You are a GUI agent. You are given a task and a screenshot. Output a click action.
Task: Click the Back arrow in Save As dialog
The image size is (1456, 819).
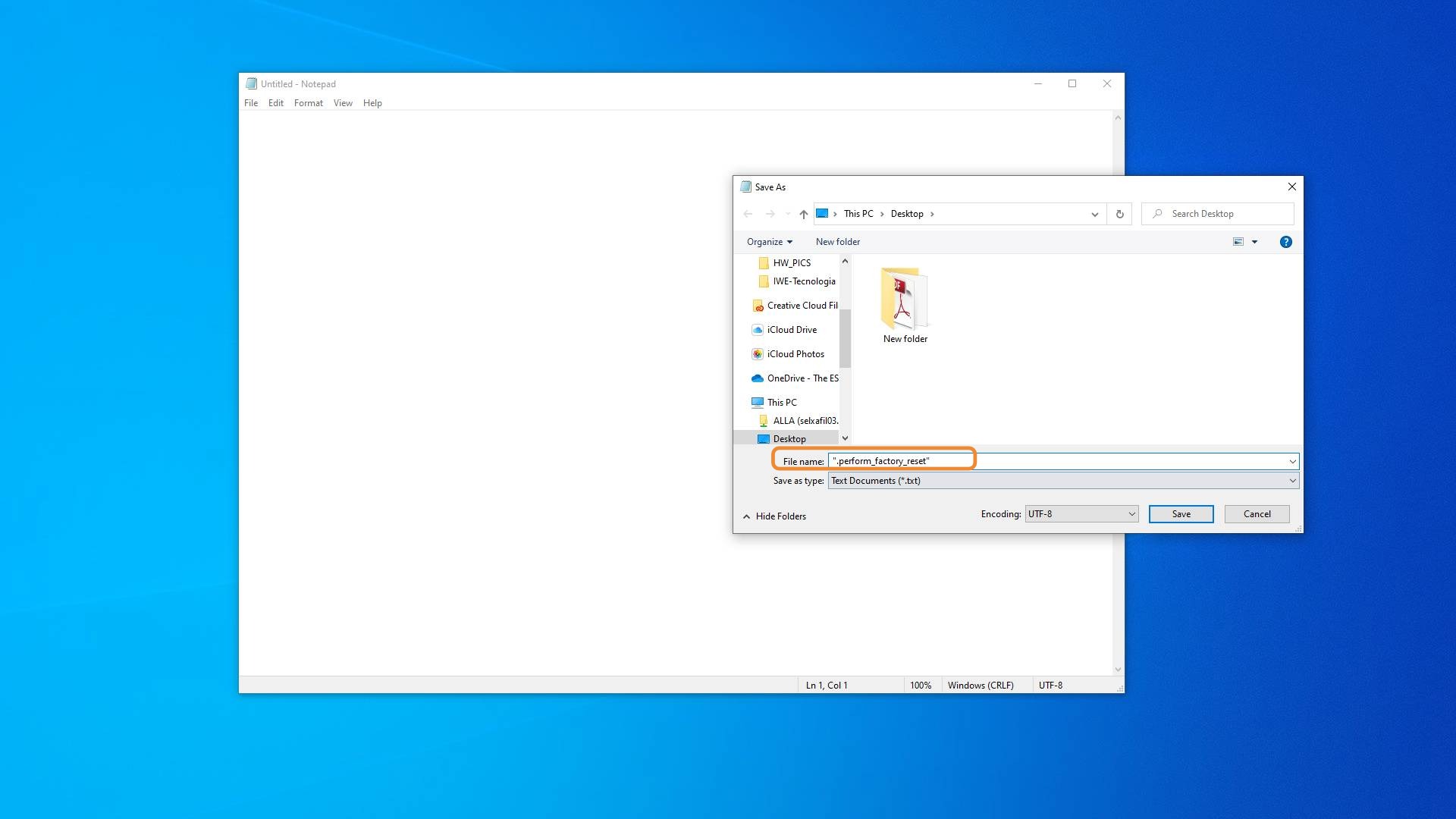click(x=748, y=214)
